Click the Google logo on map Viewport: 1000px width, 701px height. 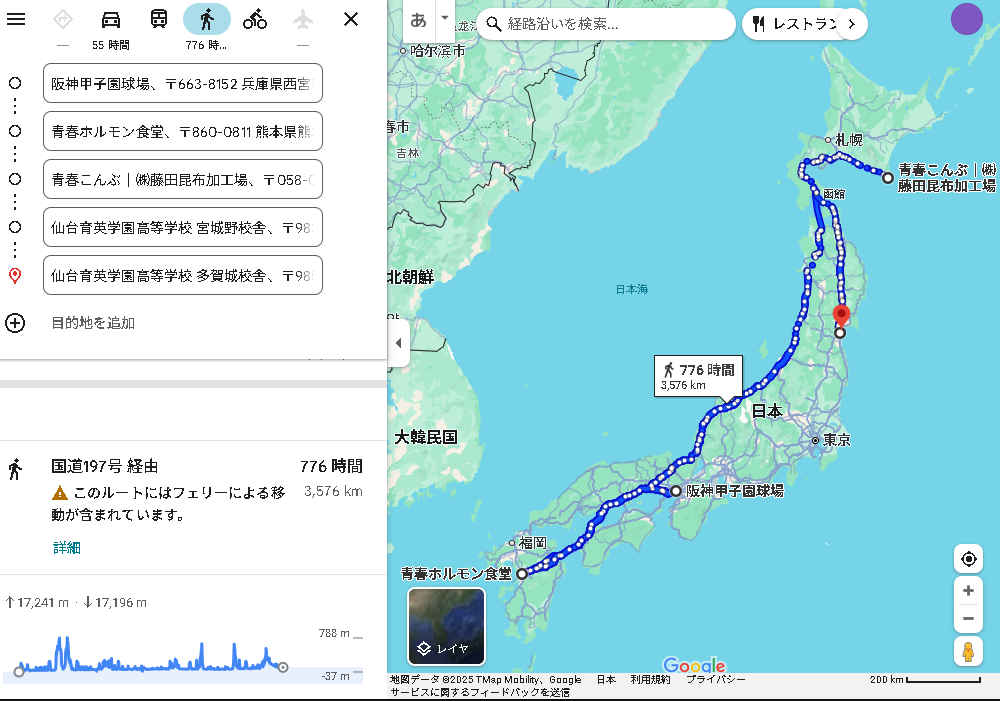695,665
